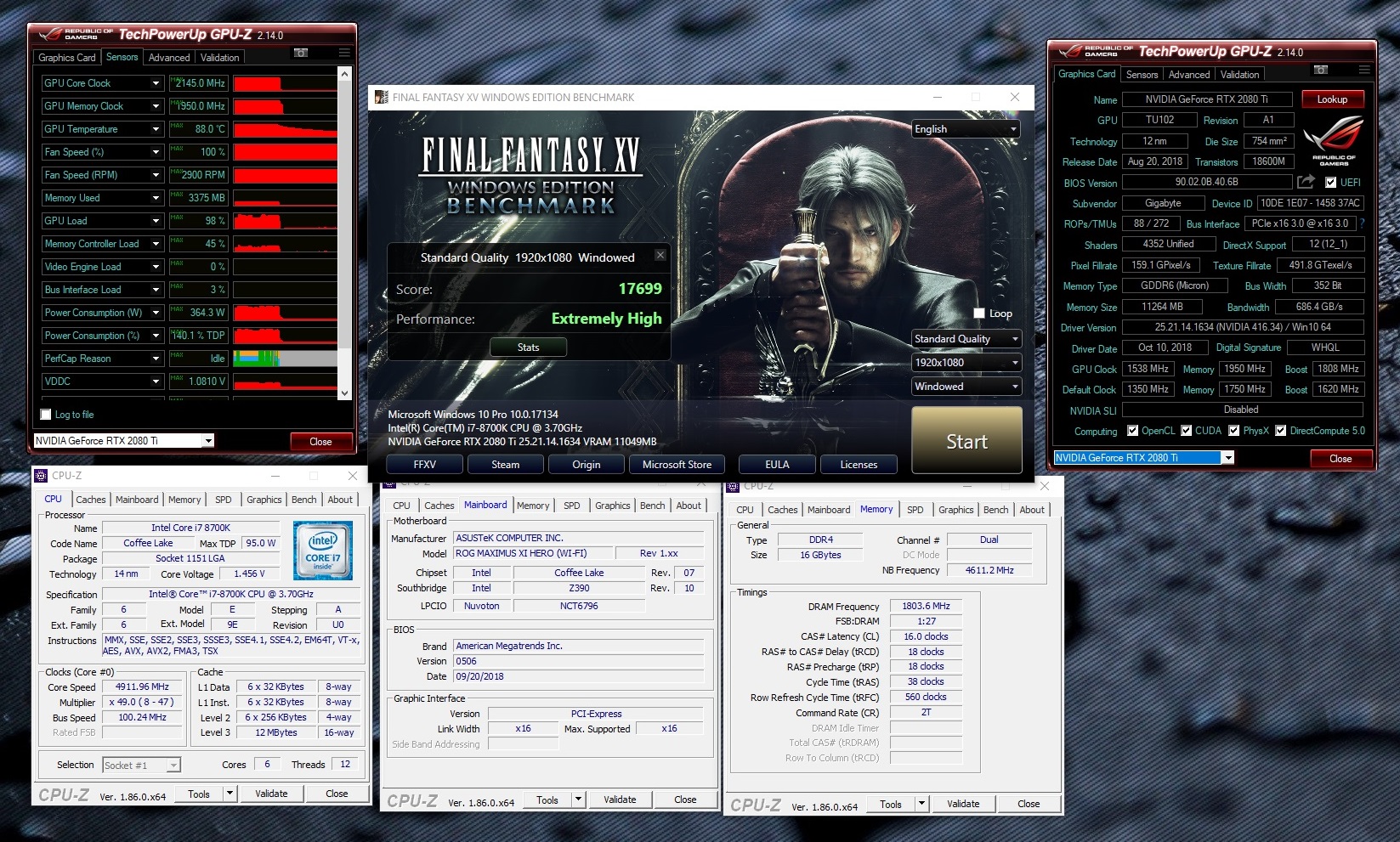
Task: Open the Standard Quality dropdown
Action: tap(966, 339)
